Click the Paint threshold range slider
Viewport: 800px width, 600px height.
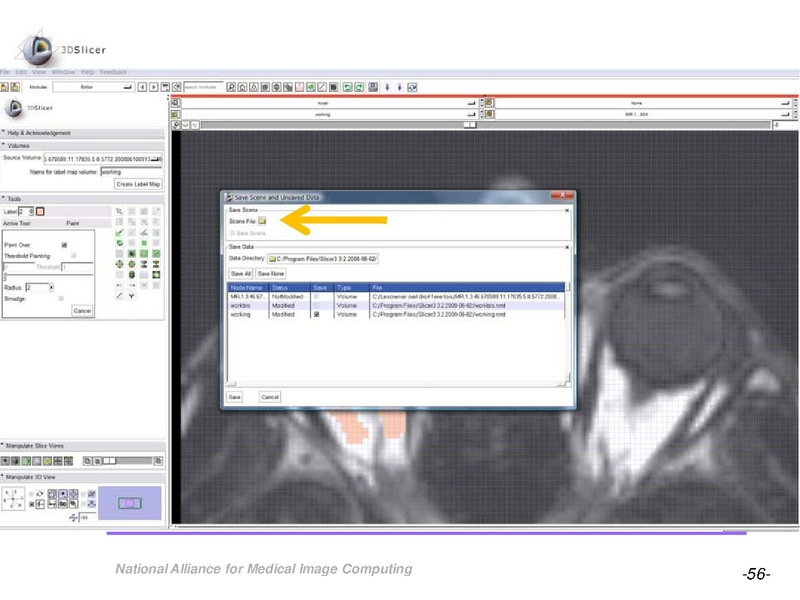[48, 276]
